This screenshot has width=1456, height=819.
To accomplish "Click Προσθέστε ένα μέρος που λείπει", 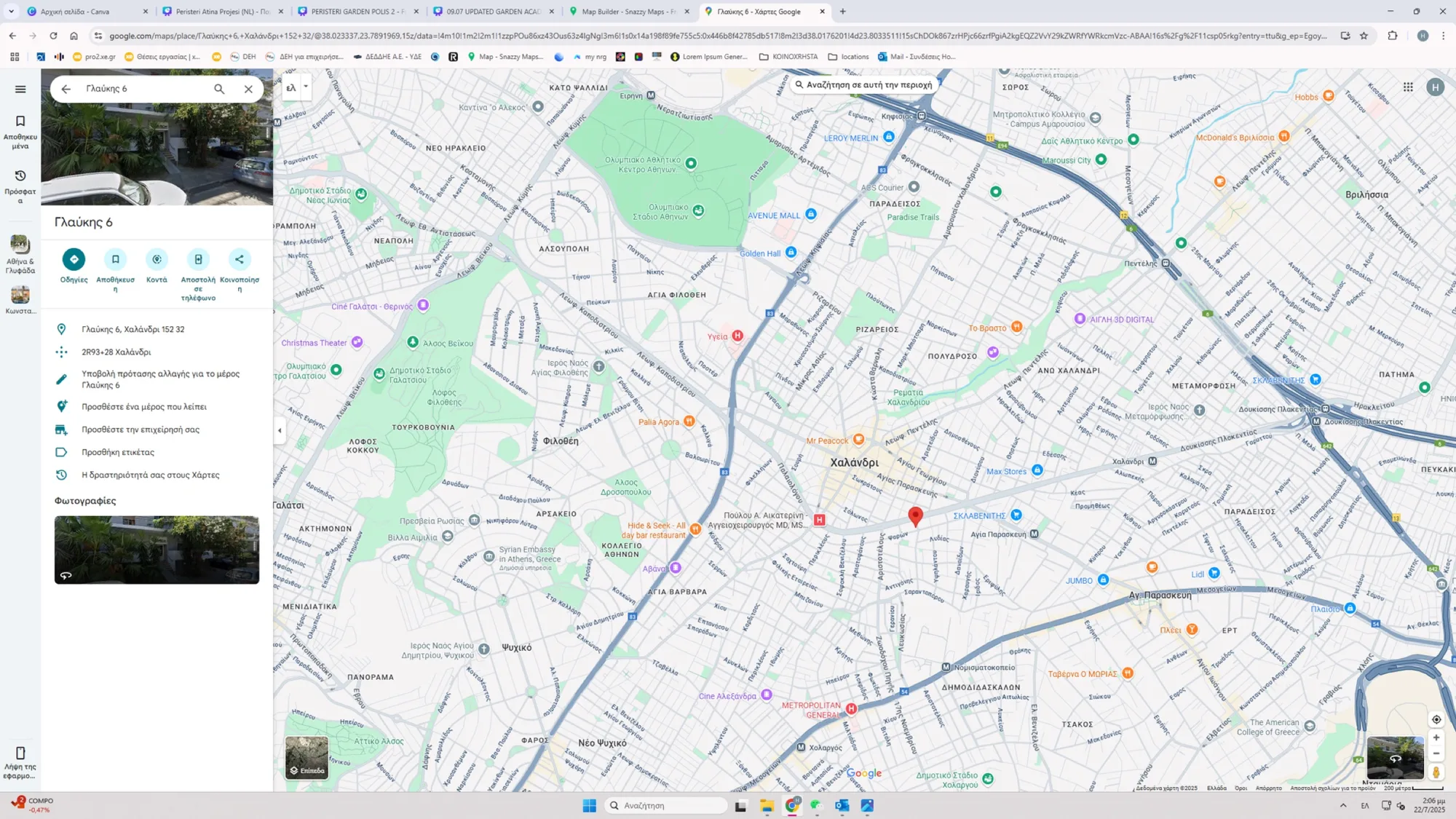I will [x=144, y=407].
